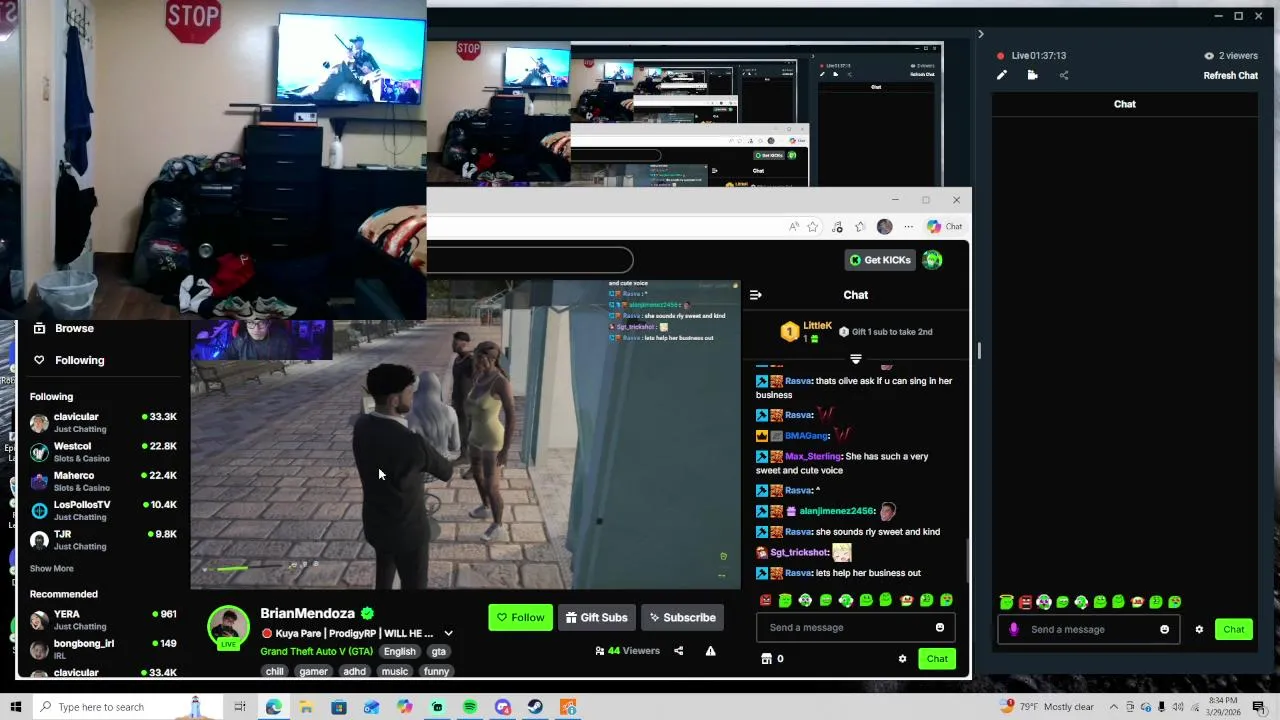Viewport: 1280px width, 720px height.
Task: Click green Chat button in right panel
Action: (x=1234, y=629)
